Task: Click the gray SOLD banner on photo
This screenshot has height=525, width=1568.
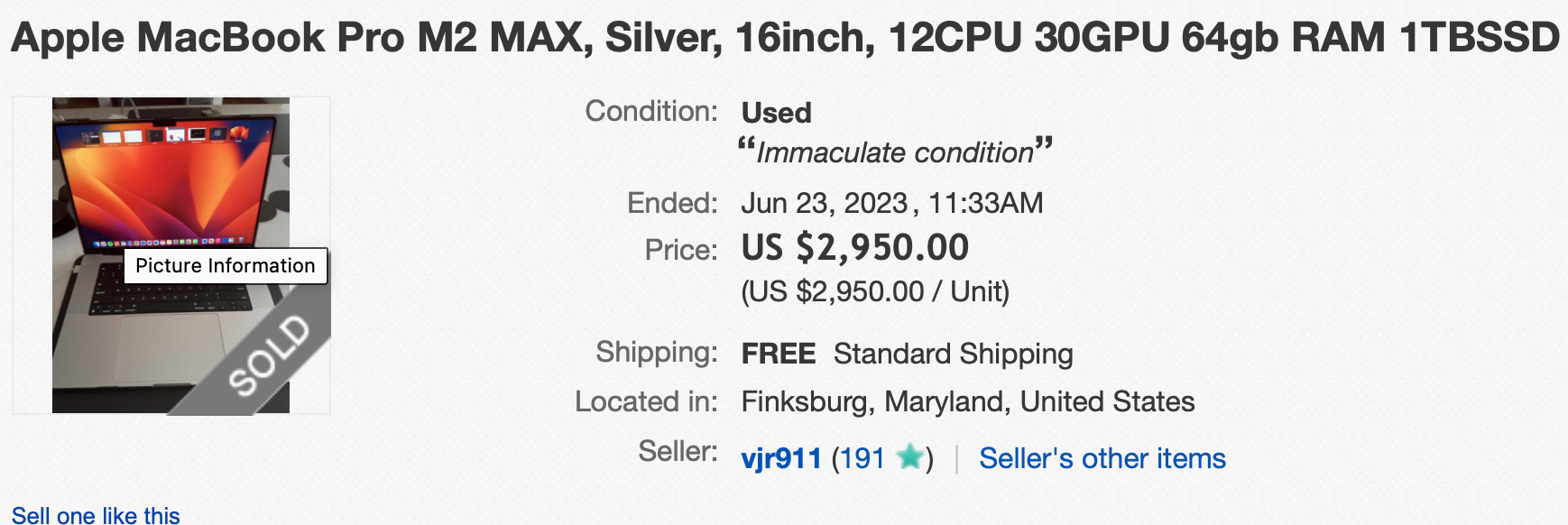Action: click(268, 356)
